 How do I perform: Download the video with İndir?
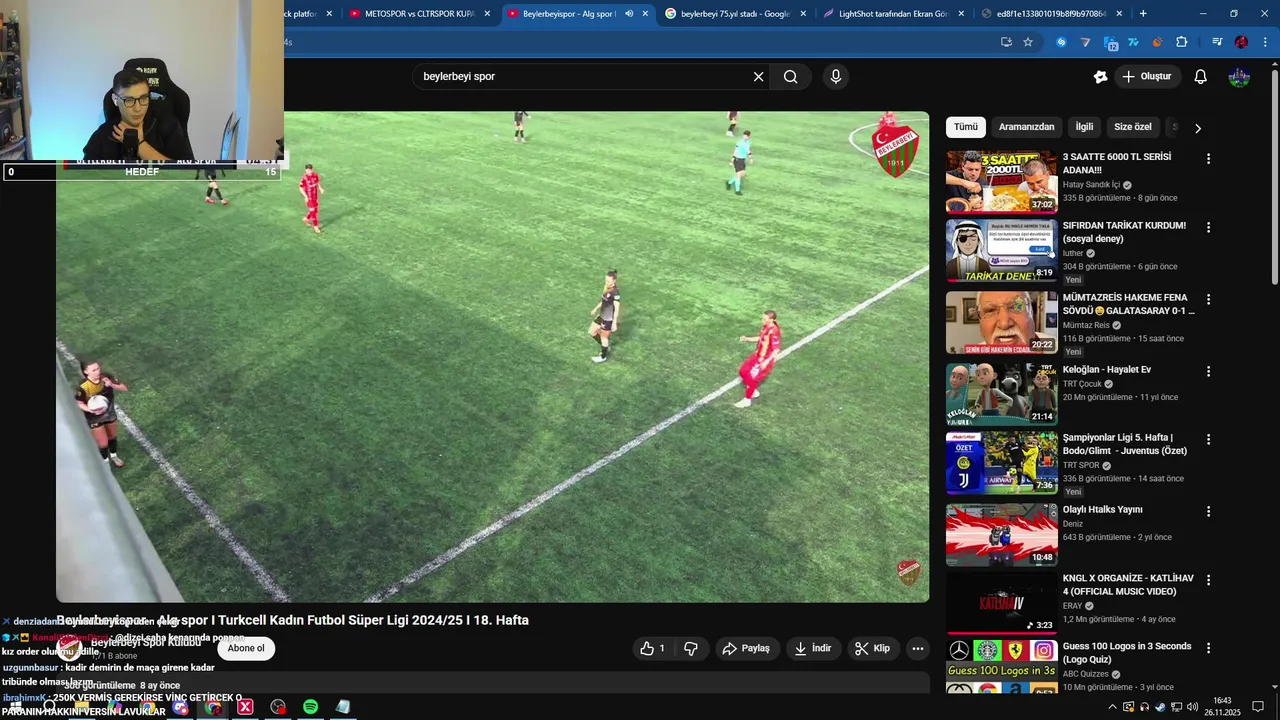[x=813, y=648]
